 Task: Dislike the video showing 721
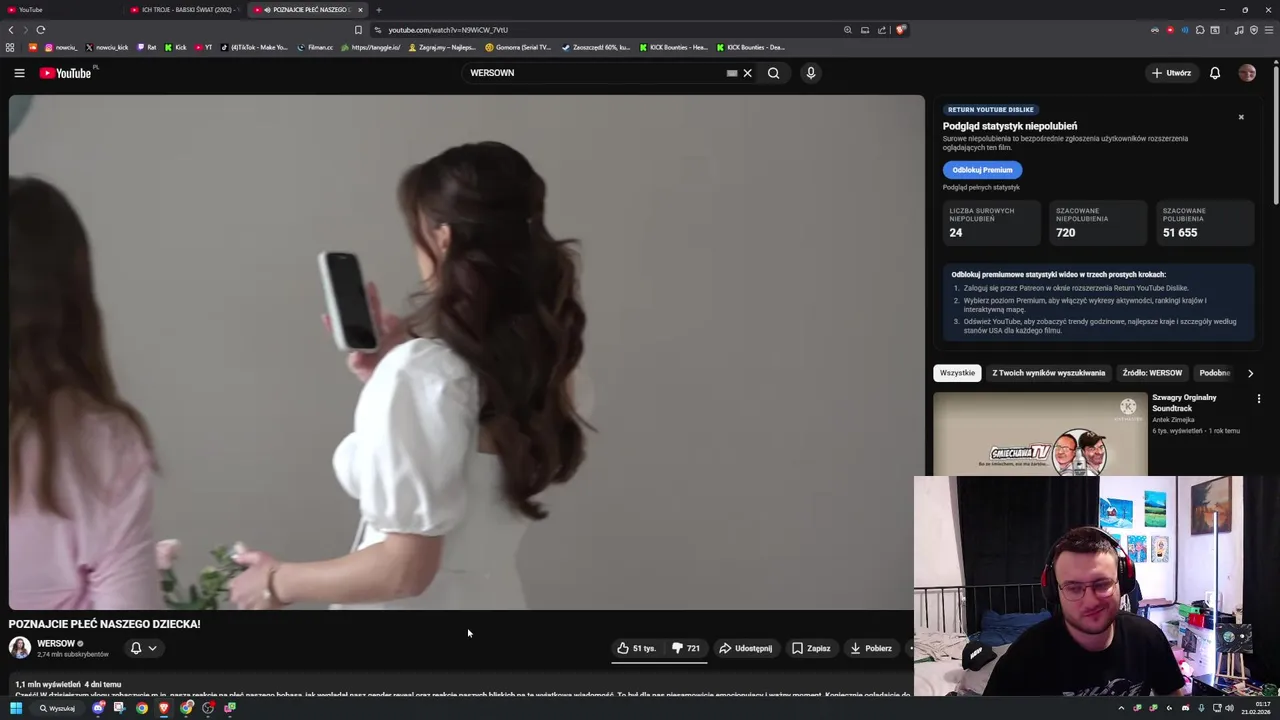click(686, 648)
